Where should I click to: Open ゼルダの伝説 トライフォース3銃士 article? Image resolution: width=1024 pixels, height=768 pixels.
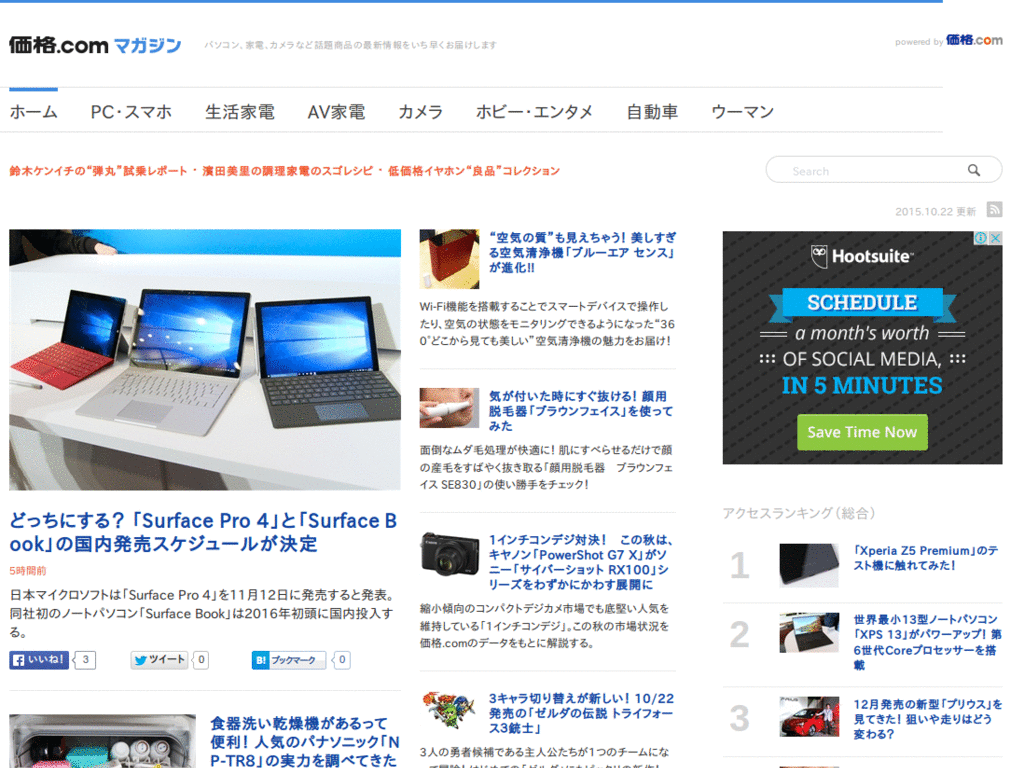[x=581, y=713]
